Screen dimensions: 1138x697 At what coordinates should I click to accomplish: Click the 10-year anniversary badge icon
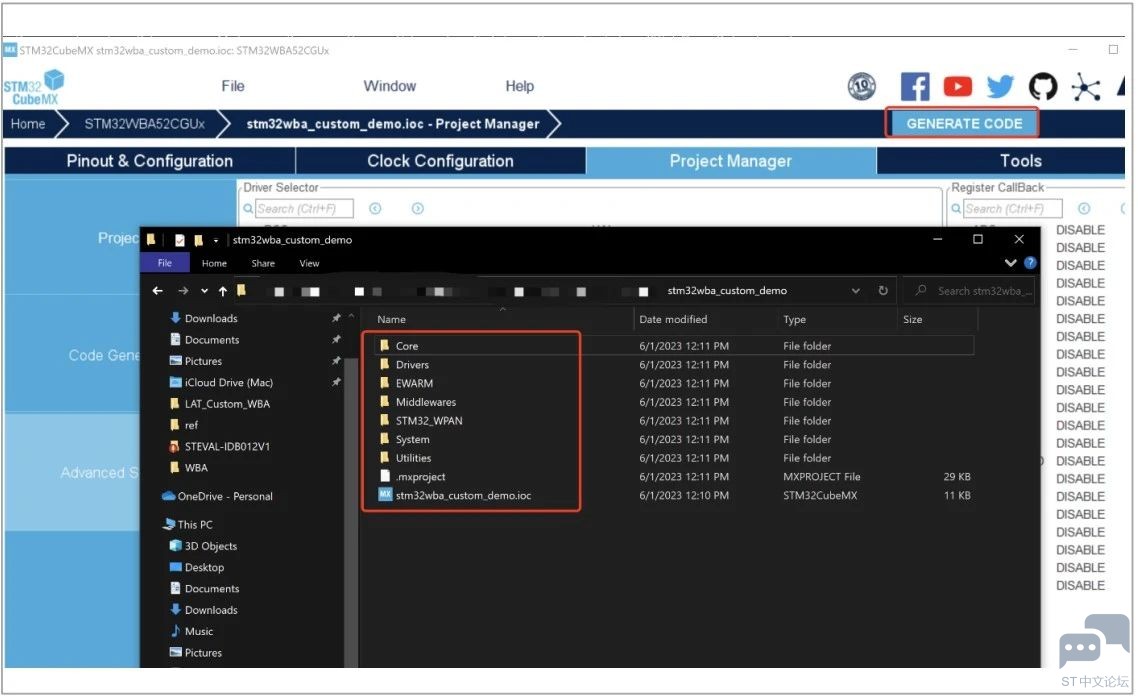(861, 86)
